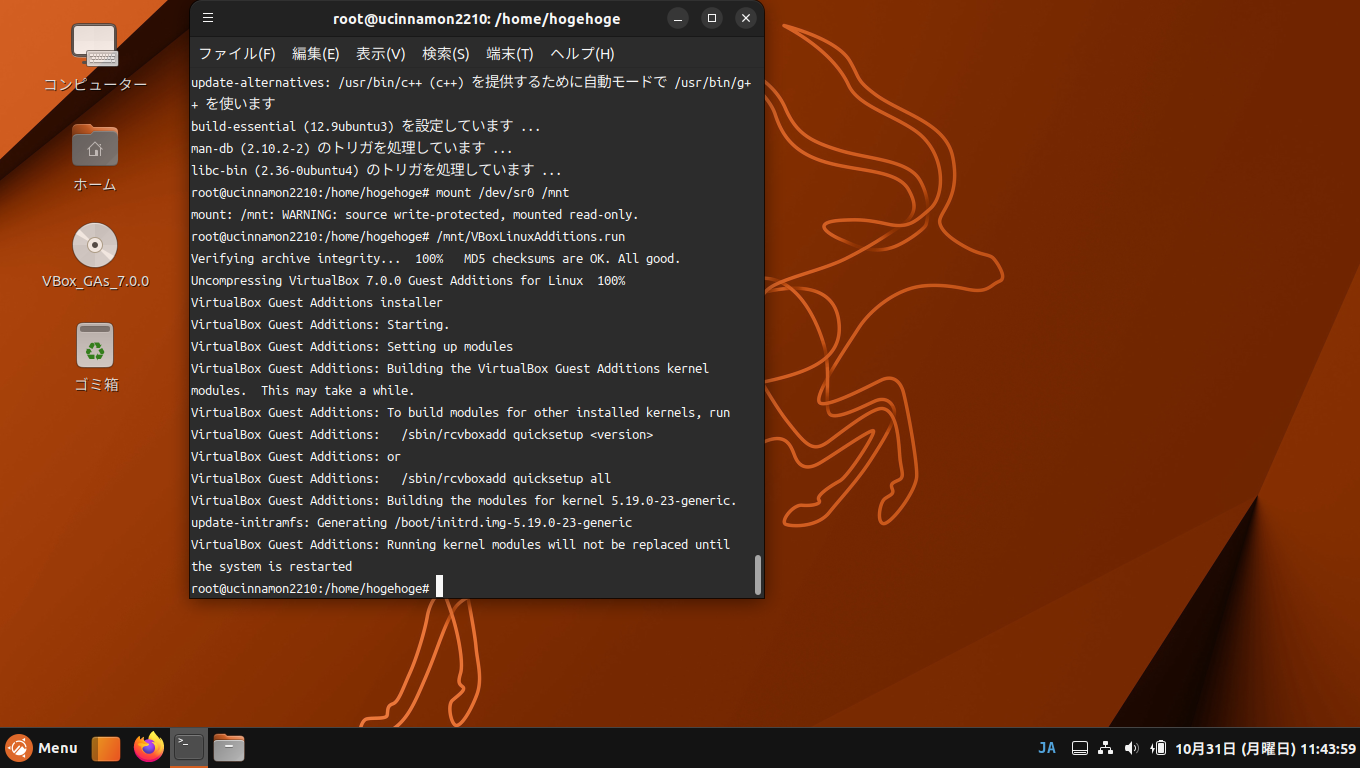Open the network connection tray icon
Screen dimensions: 1360x768
(x=1106, y=748)
